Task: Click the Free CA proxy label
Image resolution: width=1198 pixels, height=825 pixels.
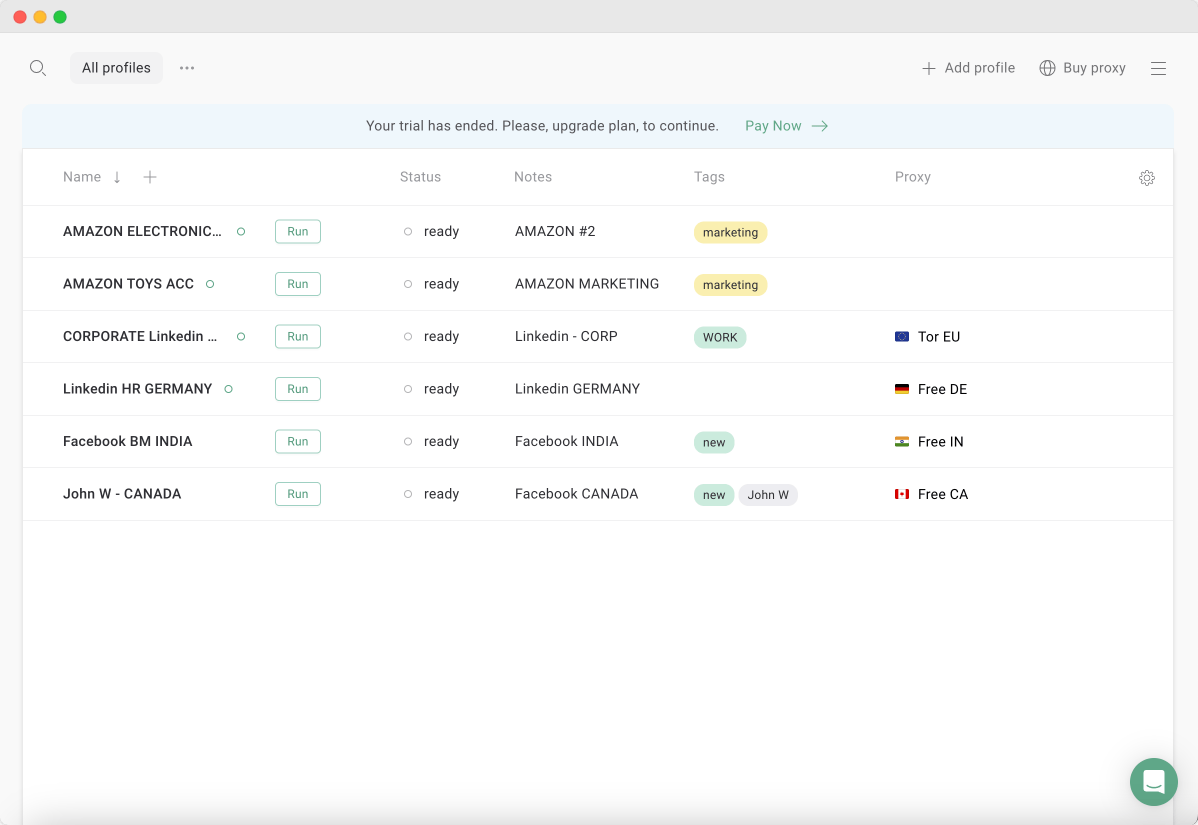Action: pos(943,495)
